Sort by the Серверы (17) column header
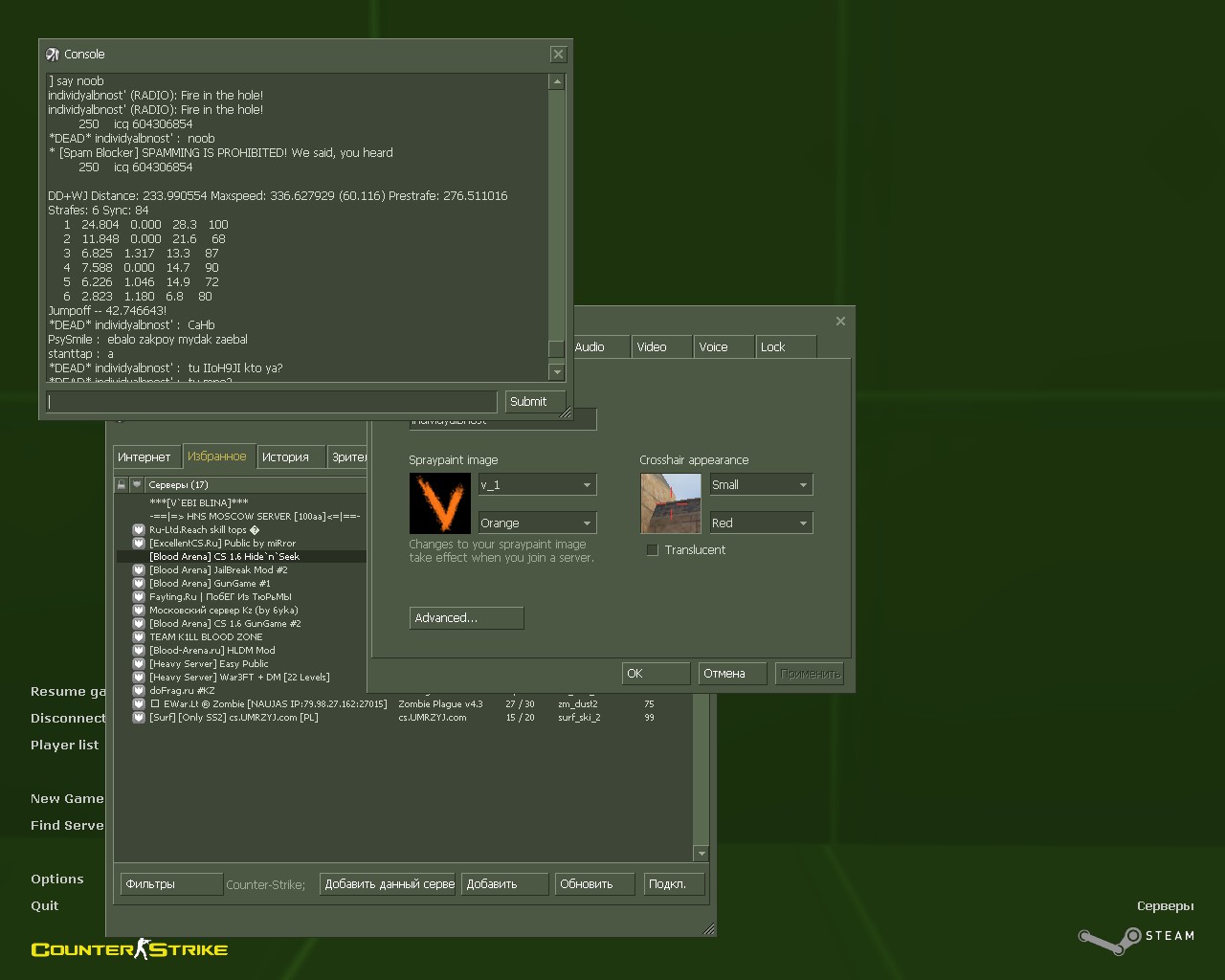1225x980 pixels. coord(255,485)
